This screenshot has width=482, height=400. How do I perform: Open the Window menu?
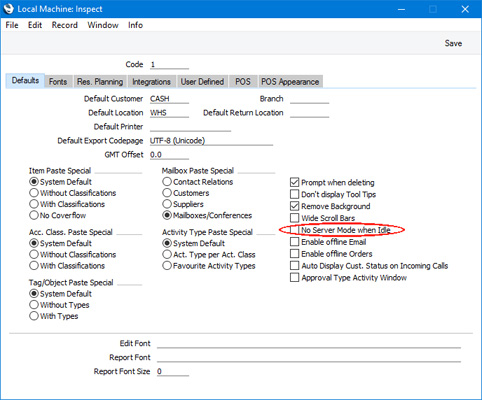point(103,25)
